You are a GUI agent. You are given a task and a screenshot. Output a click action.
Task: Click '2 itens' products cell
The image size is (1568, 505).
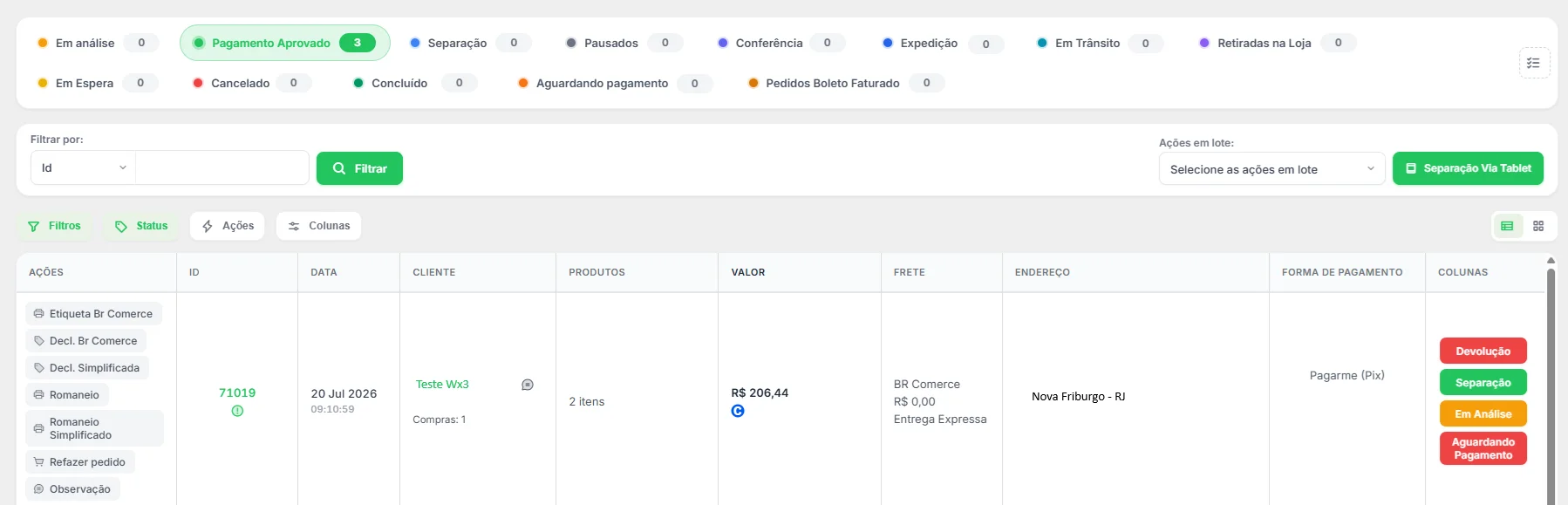coord(587,402)
